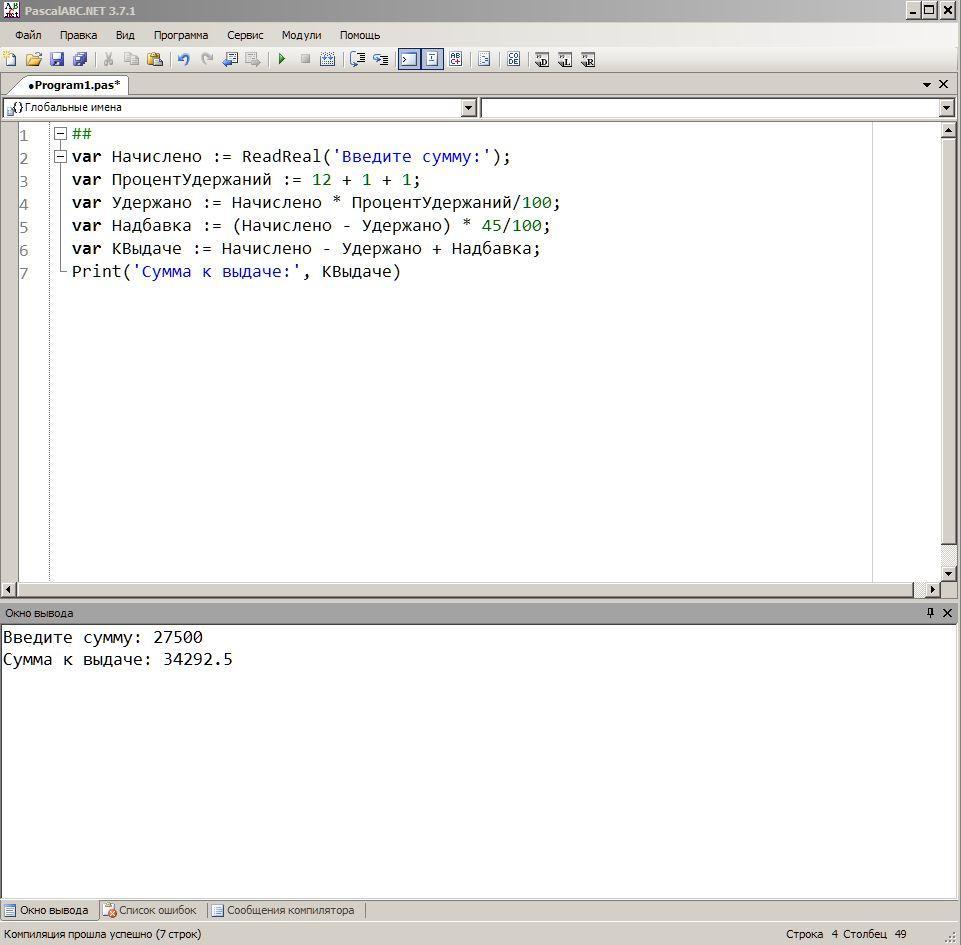This screenshot has height=945, width=961.
Task: Open the Сервис menu
Action: pyautogui.click(x=245, y=35)
